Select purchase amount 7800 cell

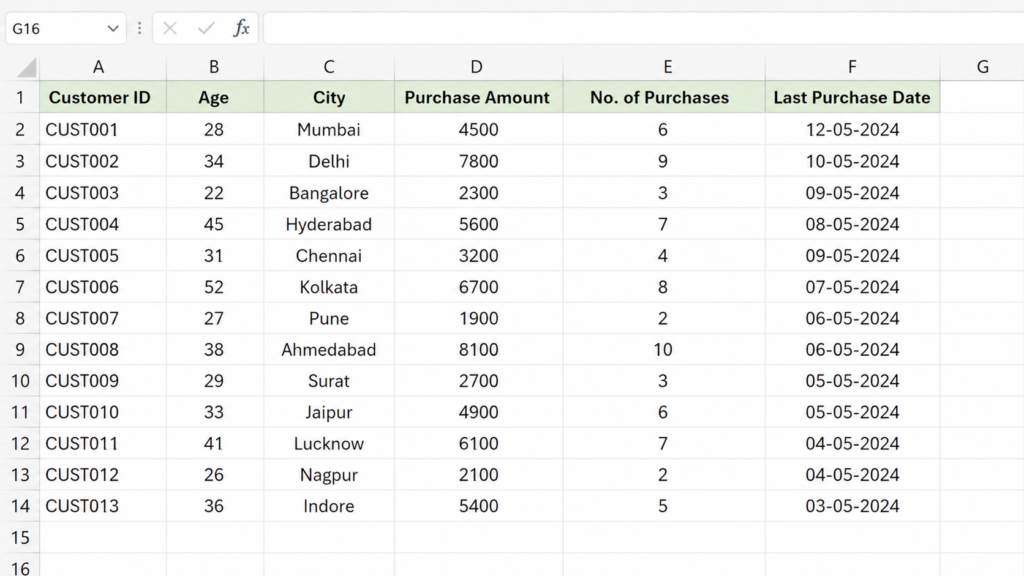click(479, 161)
